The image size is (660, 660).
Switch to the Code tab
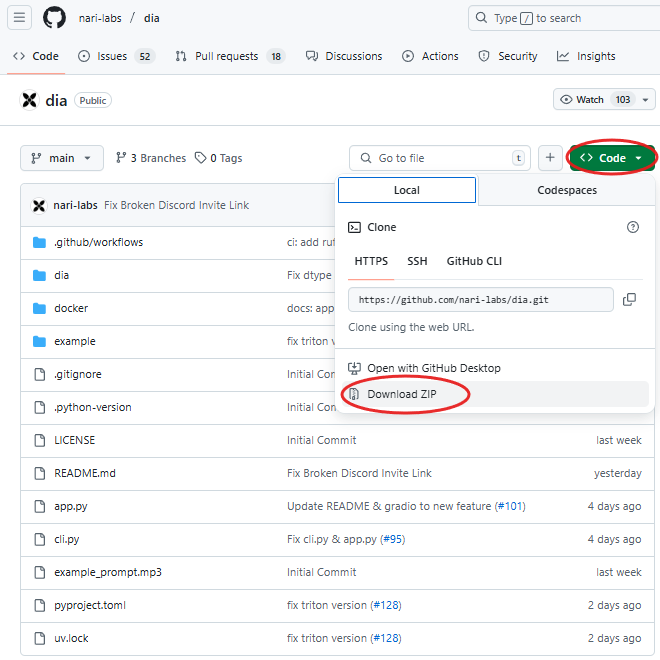click(x=36, y=56)
